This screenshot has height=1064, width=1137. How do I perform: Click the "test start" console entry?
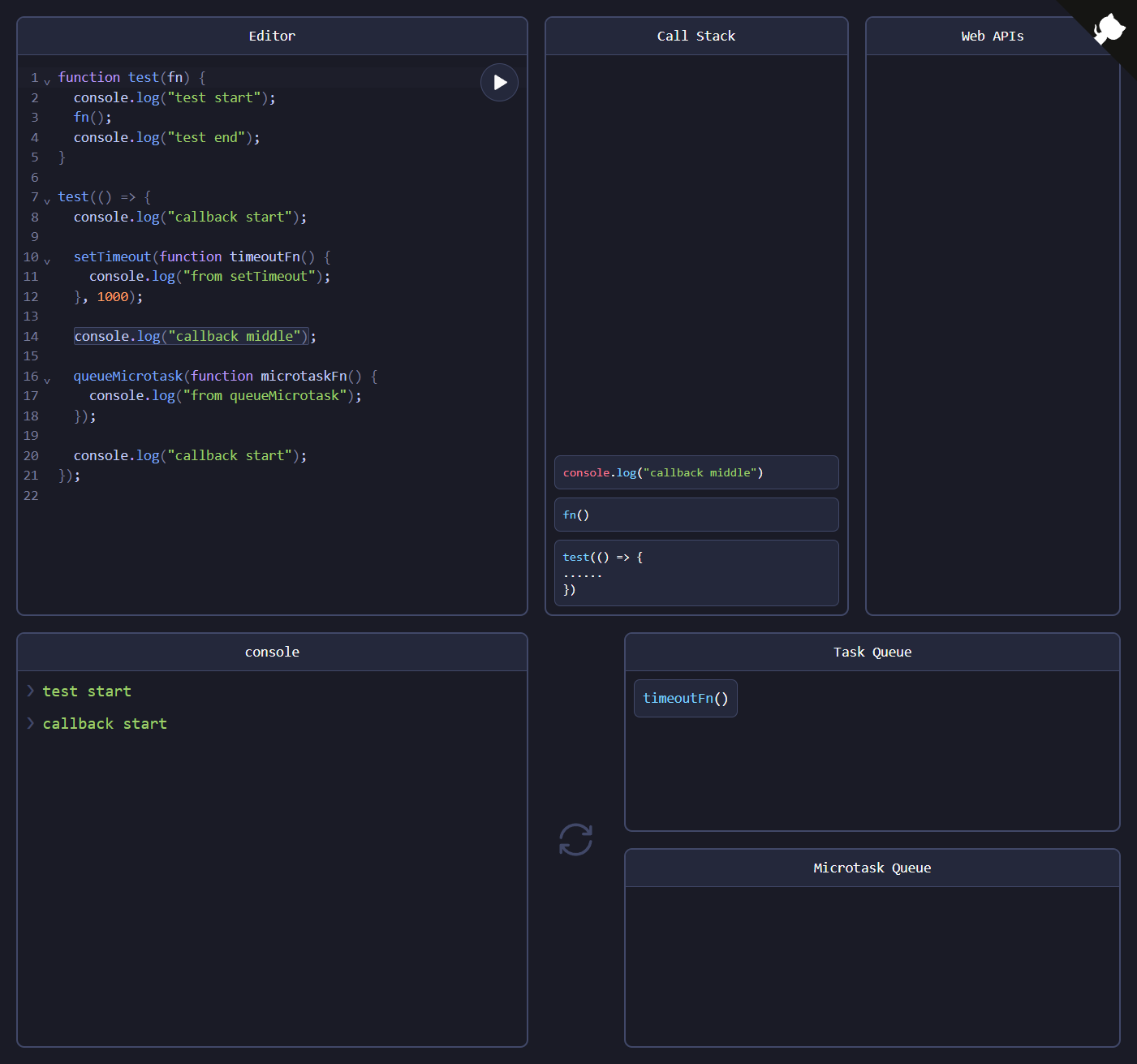click(86, 691)
